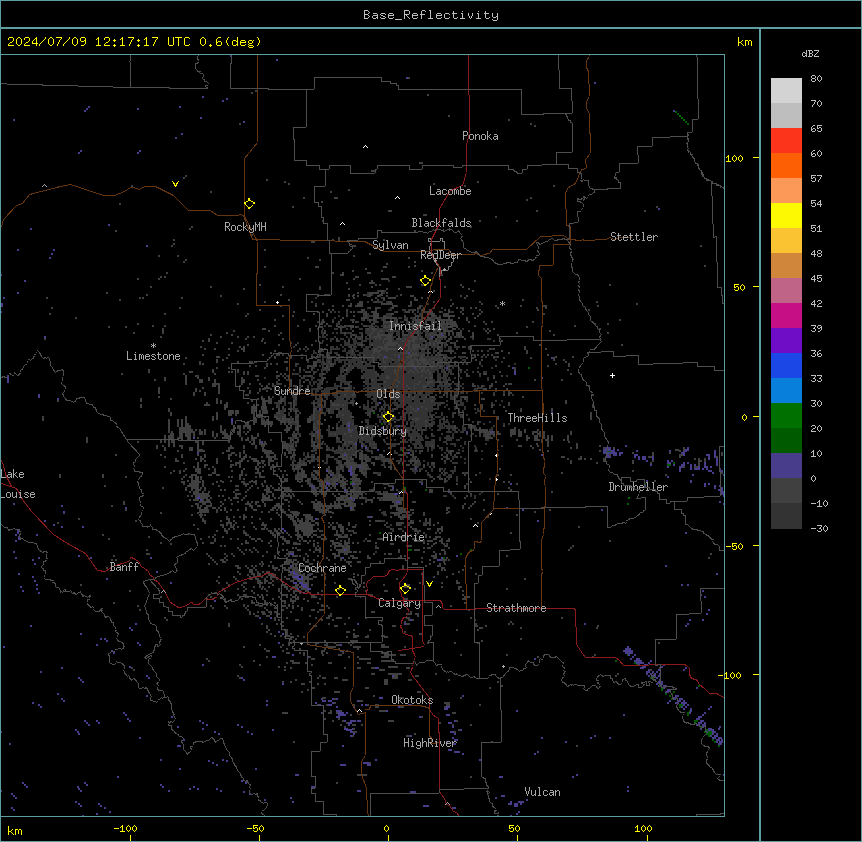Image resolution: width=862 pixels, height=842 pixels.
Task: Click the Innisfail town label
Action: pyautogui.click(x=415, y=326)
